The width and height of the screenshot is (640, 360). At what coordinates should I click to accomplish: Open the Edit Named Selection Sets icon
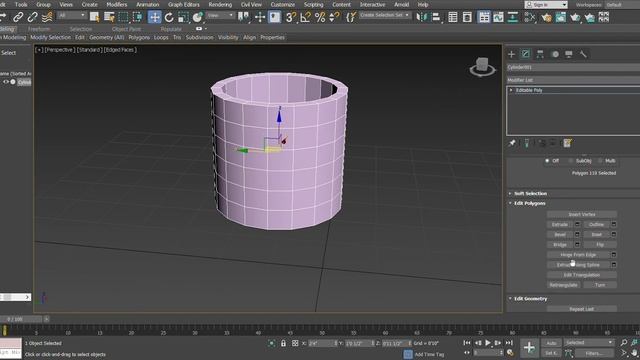coord(351,17)
